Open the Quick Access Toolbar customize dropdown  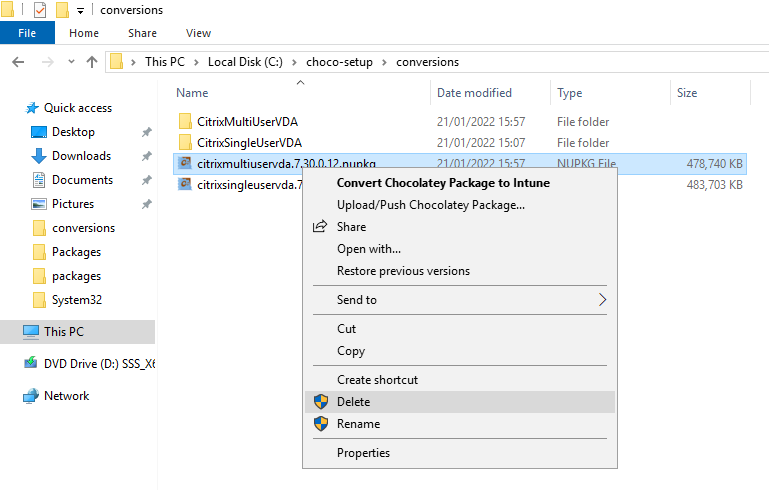point(80,11)
